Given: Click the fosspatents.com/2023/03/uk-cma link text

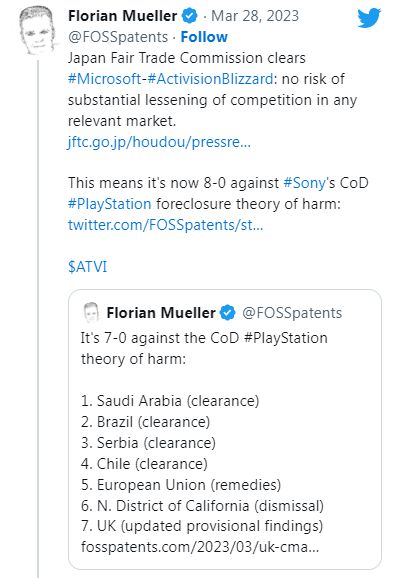Looking at the screenshot, I should [x=200, y=547].
